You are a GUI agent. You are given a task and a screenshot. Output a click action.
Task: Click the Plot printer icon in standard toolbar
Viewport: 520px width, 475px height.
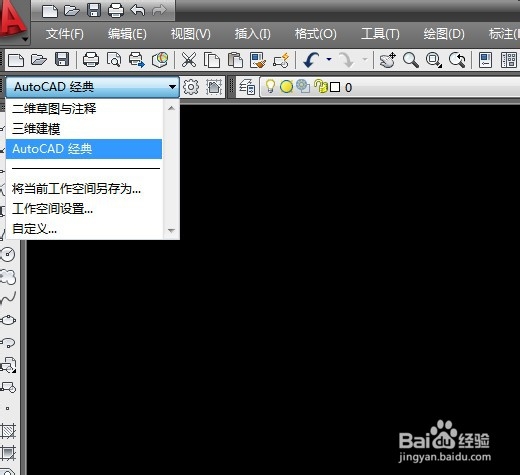[91, 60]
